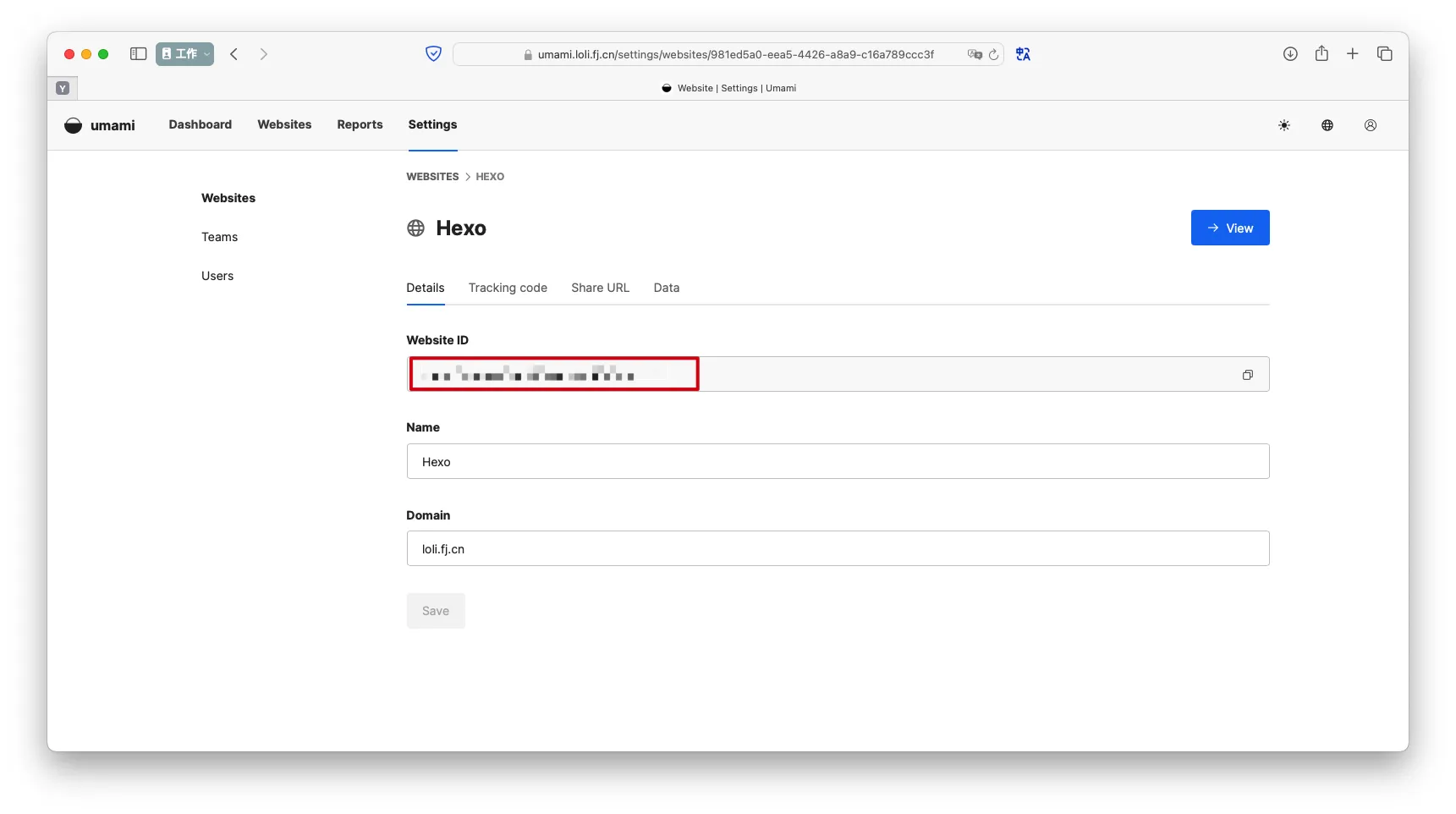Open the Dashboard page
Image resolution: width=1456 pixels, height=814 pixels.
coord(201,124)
